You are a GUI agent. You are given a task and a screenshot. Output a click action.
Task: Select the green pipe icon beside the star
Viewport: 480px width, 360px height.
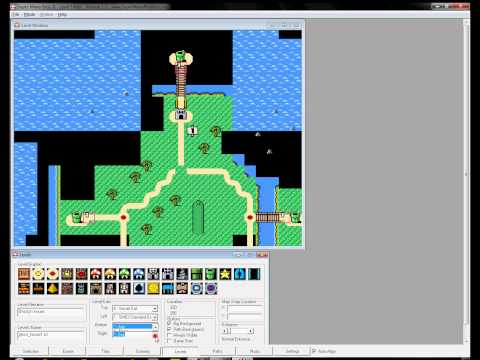(x=211, y=274)
